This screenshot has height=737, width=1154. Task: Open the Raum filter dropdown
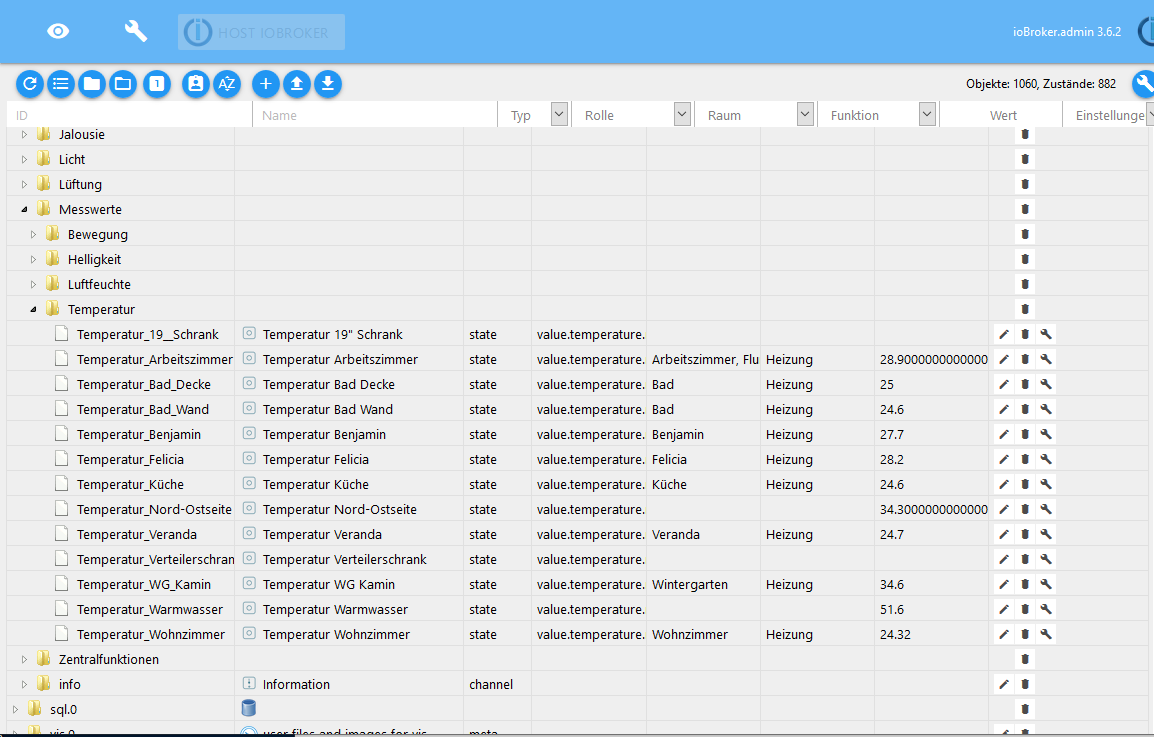coord(805,114)
